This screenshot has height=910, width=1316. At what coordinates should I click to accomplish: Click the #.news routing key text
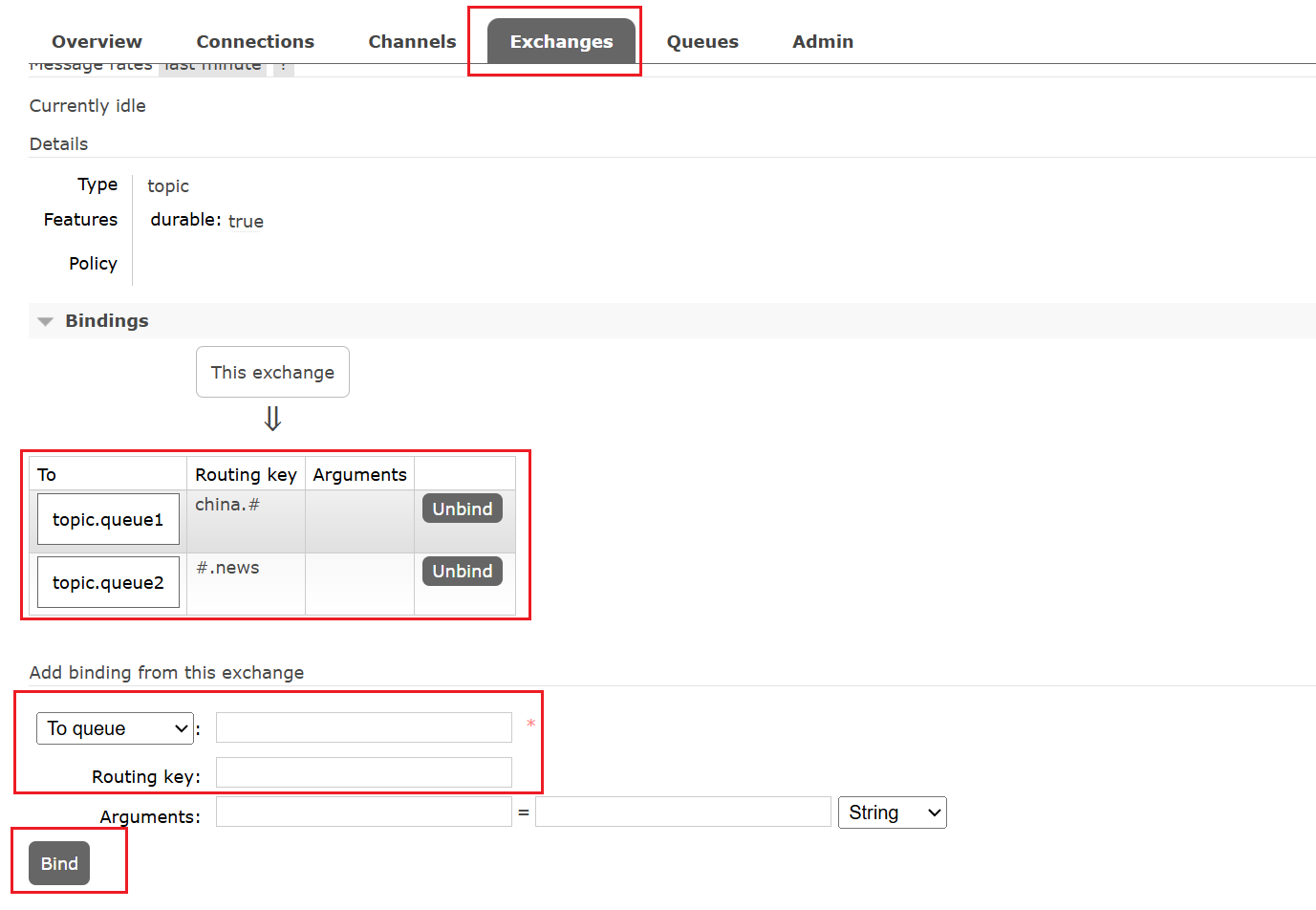(227, 567)
